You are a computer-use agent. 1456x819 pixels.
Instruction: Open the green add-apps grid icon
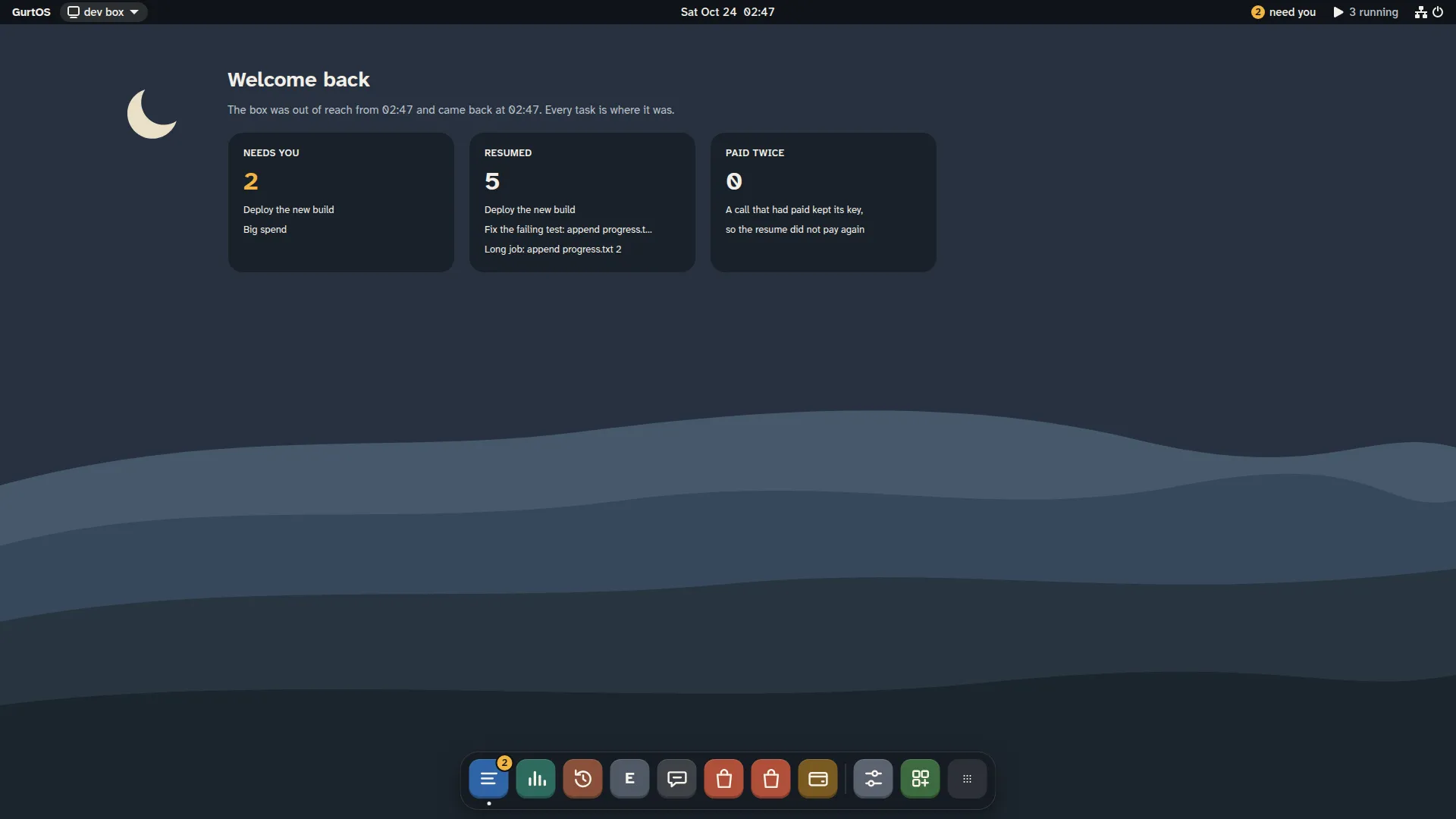click(921, 779)
